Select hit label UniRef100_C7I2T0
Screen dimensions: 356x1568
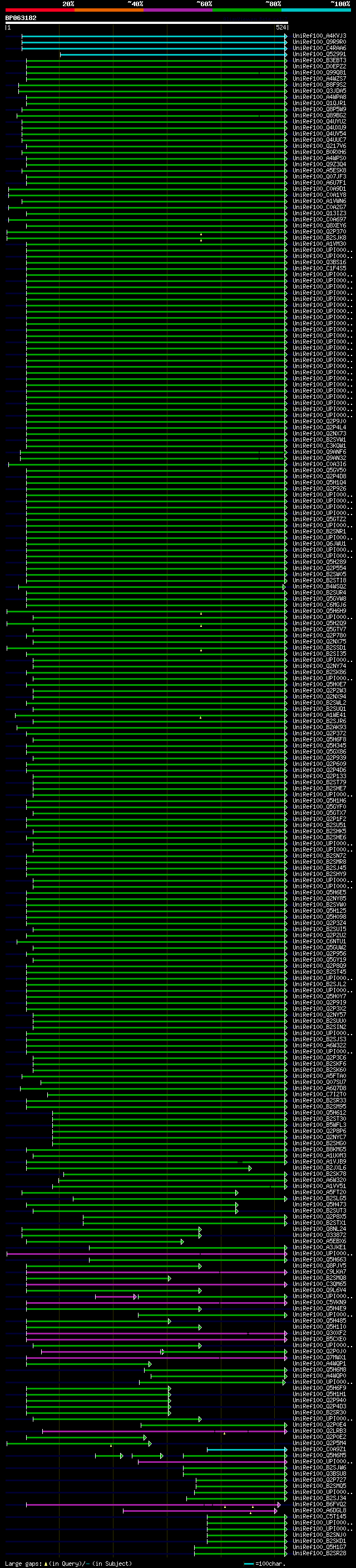tap(319, 1094)
